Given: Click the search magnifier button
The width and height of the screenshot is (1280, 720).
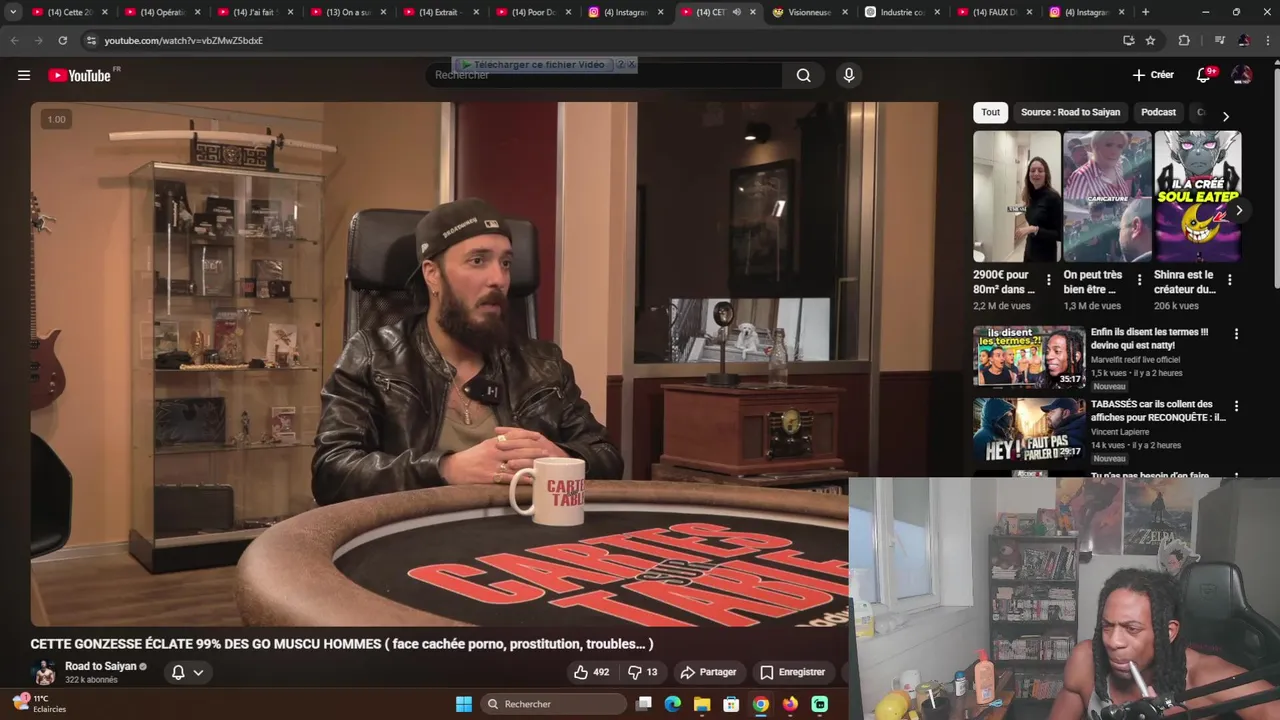Looking at the screenshot, I should click(x=803, y=75).
